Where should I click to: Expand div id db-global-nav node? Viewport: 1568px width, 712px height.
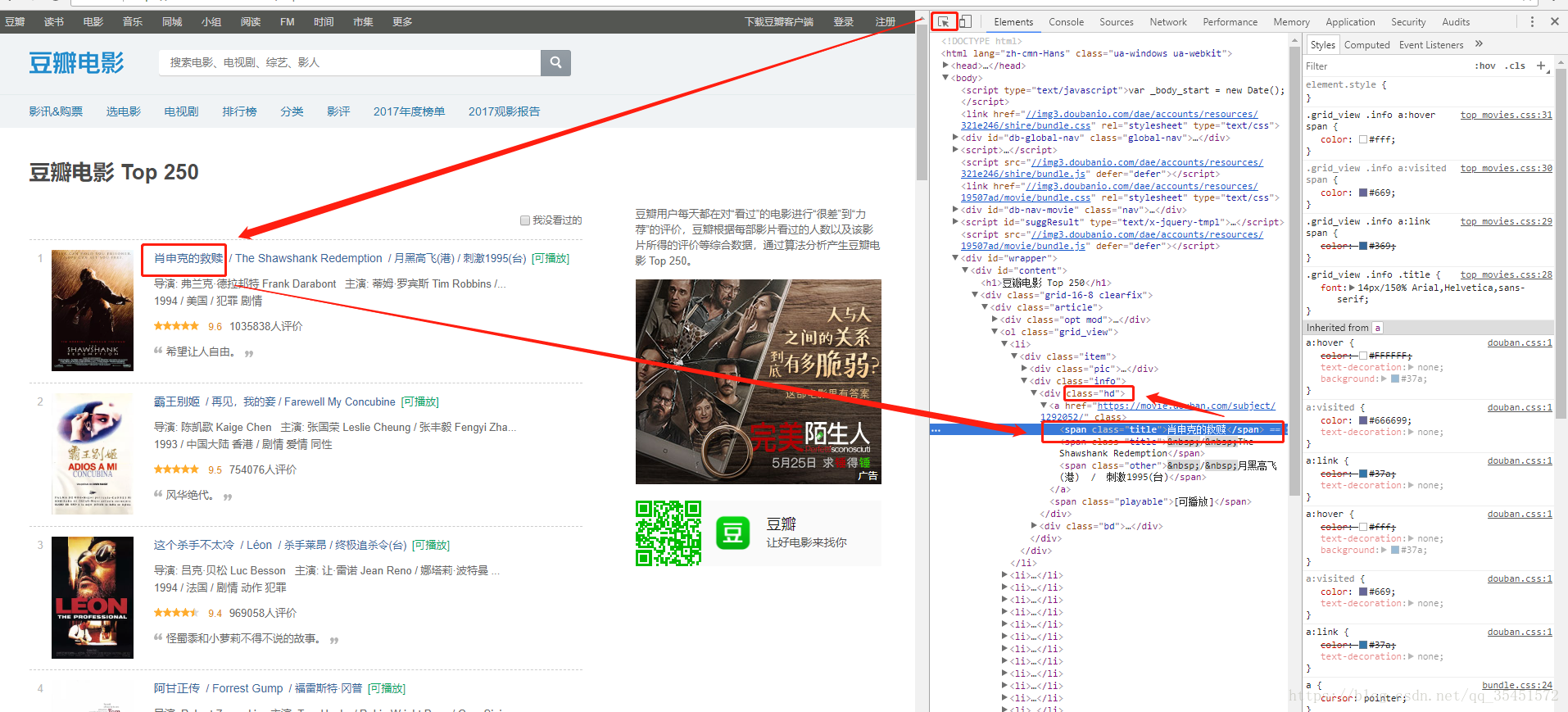click(x=956, y=138)
